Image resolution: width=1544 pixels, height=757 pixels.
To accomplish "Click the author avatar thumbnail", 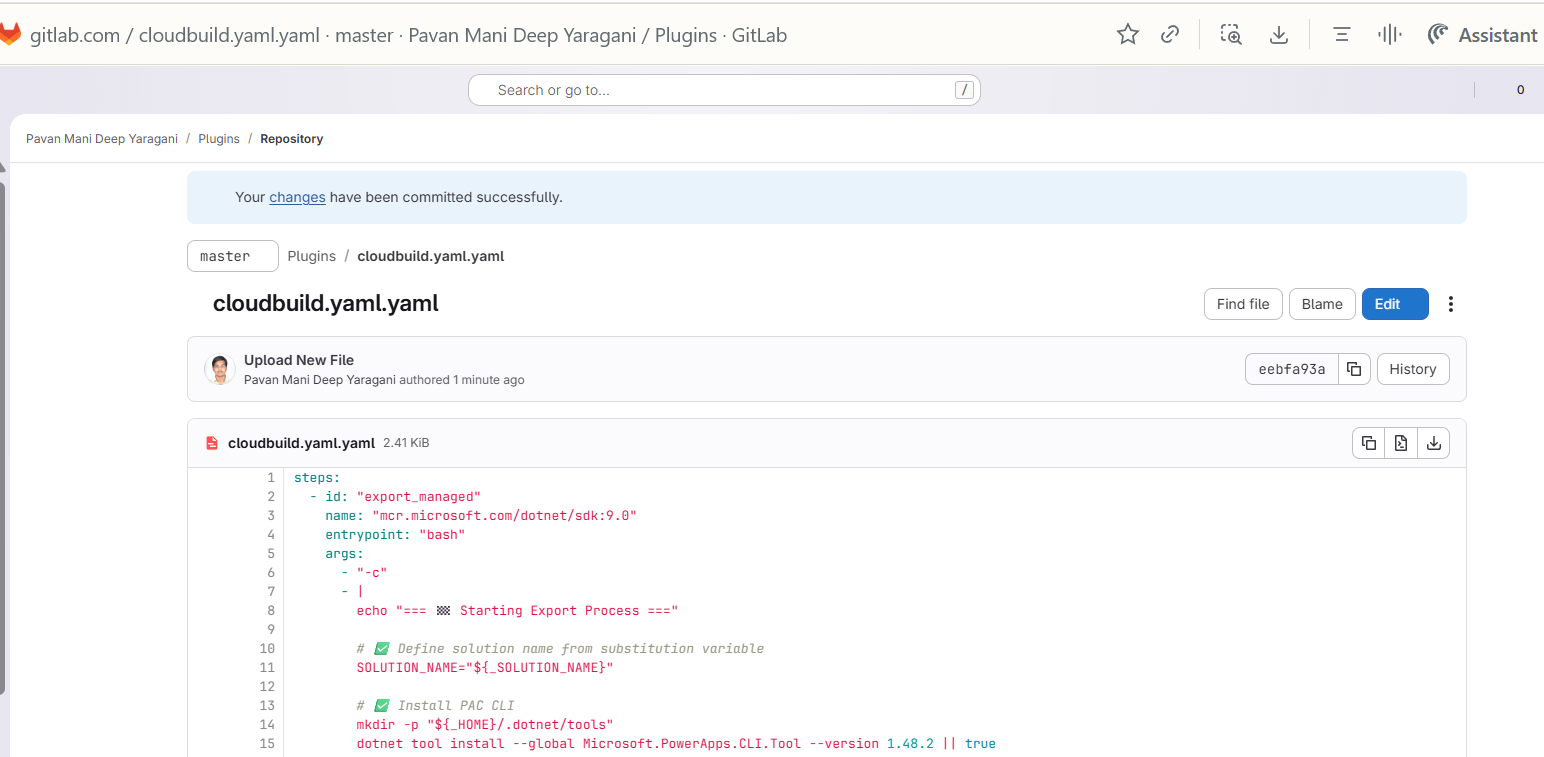I will (220, 369).
